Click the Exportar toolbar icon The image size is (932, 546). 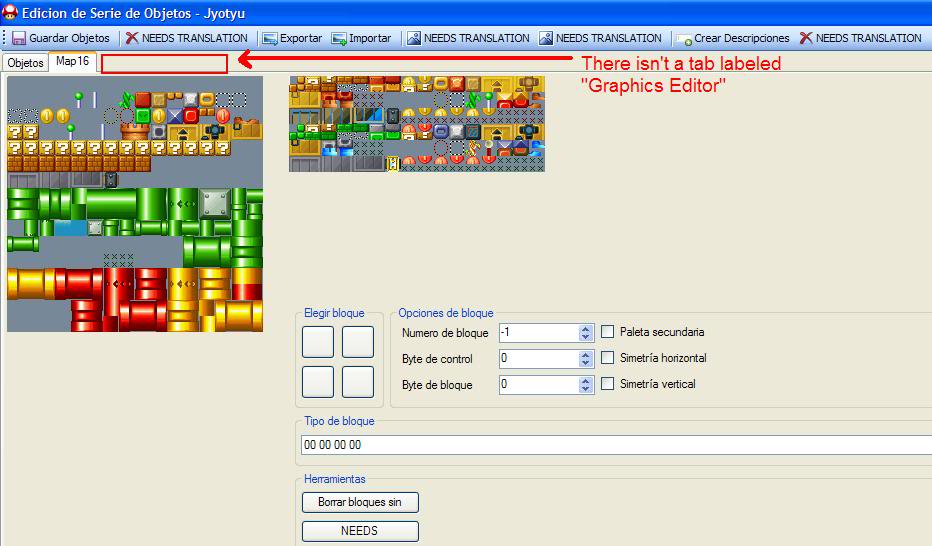(269, 38)
